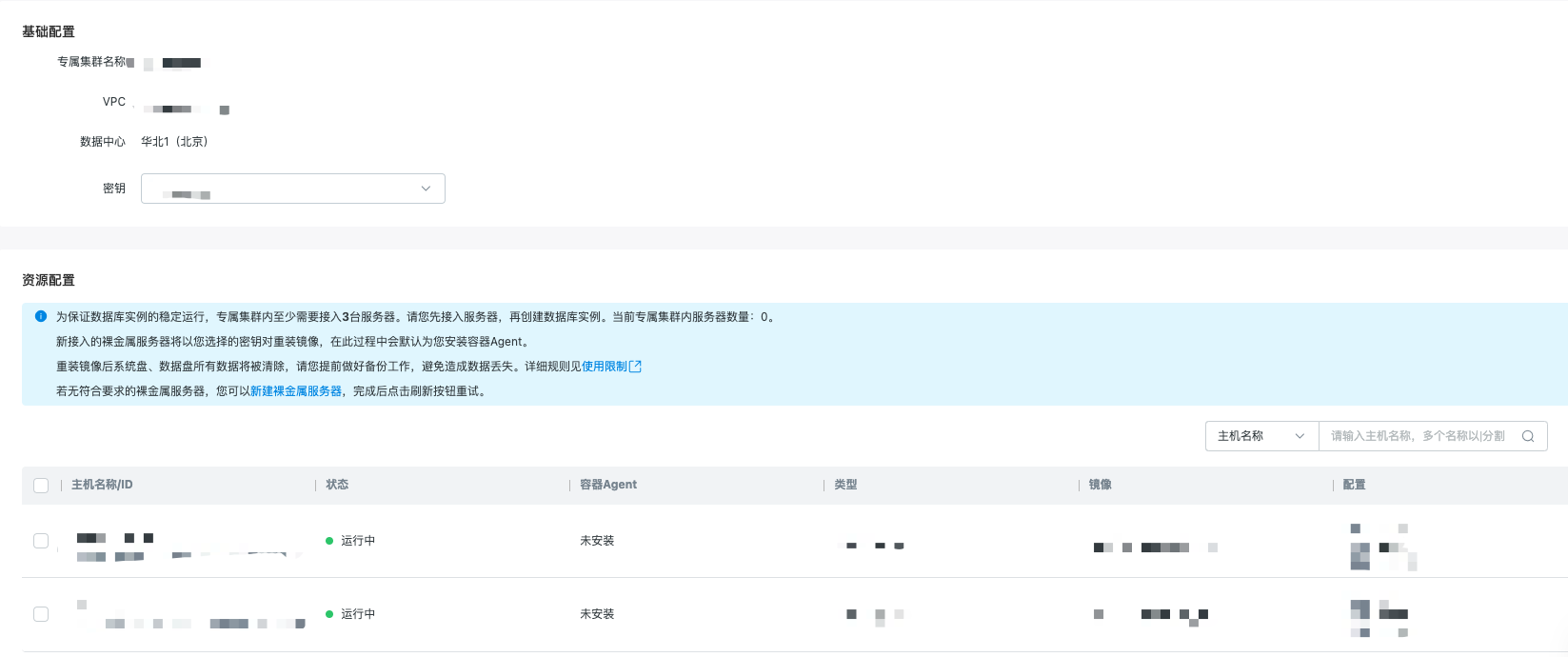This screenshot has width=1568, height=657.
Task: Click the 类型 column header
Action: coord(845,485)
